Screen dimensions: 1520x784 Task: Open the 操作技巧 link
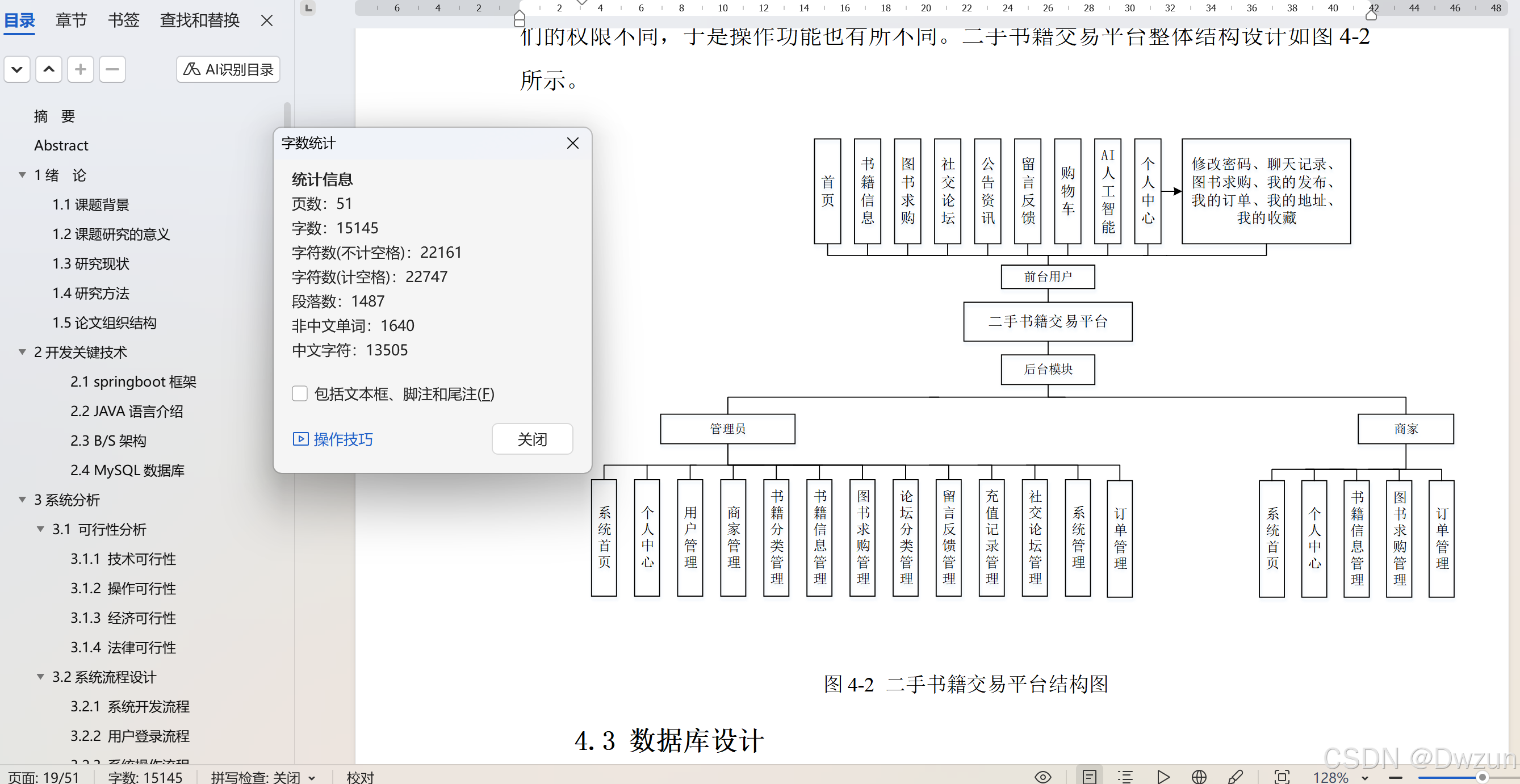click(x=333, y=439)
